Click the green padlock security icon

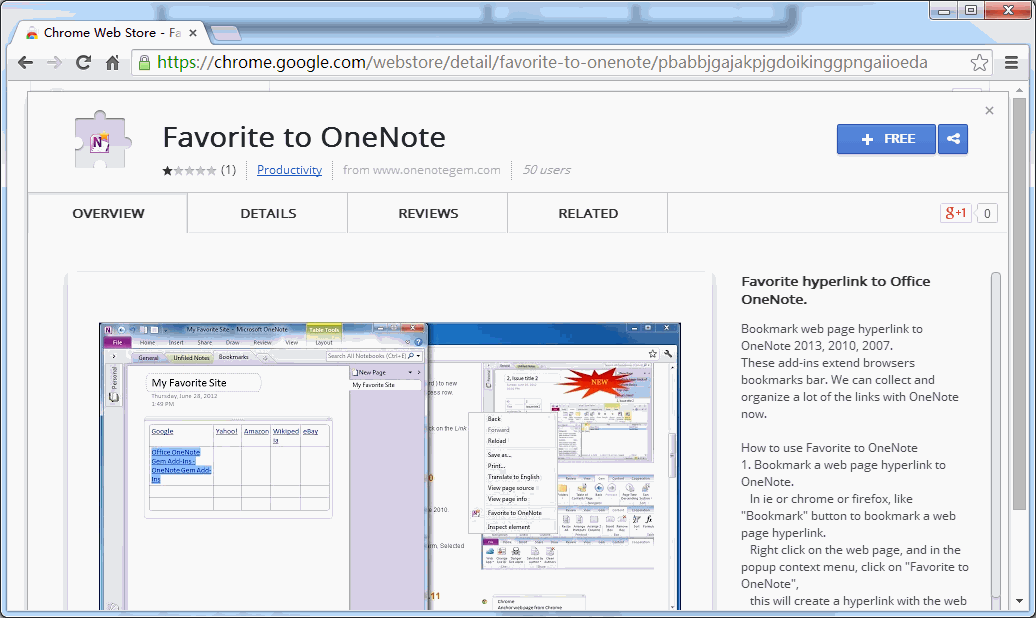point(144,63)
